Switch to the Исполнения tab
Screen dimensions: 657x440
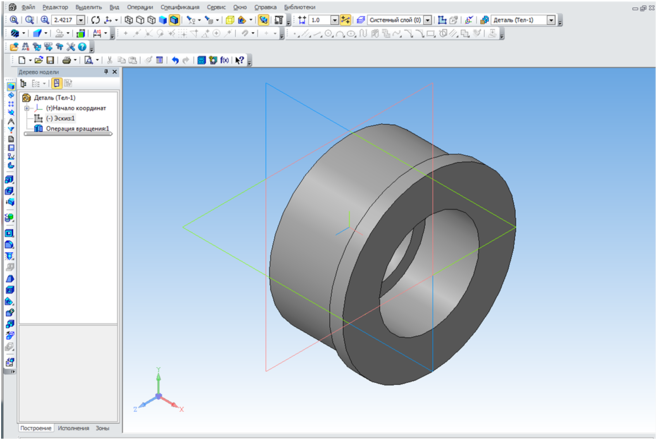click(73, 428)
